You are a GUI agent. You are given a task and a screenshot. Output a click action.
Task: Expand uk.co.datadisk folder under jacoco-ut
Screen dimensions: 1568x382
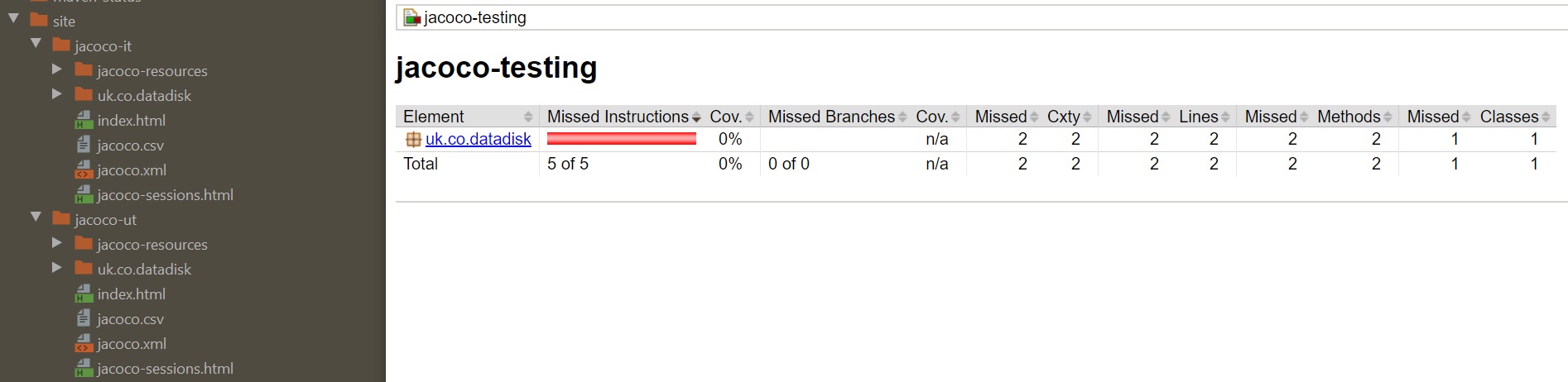[57, 267]
